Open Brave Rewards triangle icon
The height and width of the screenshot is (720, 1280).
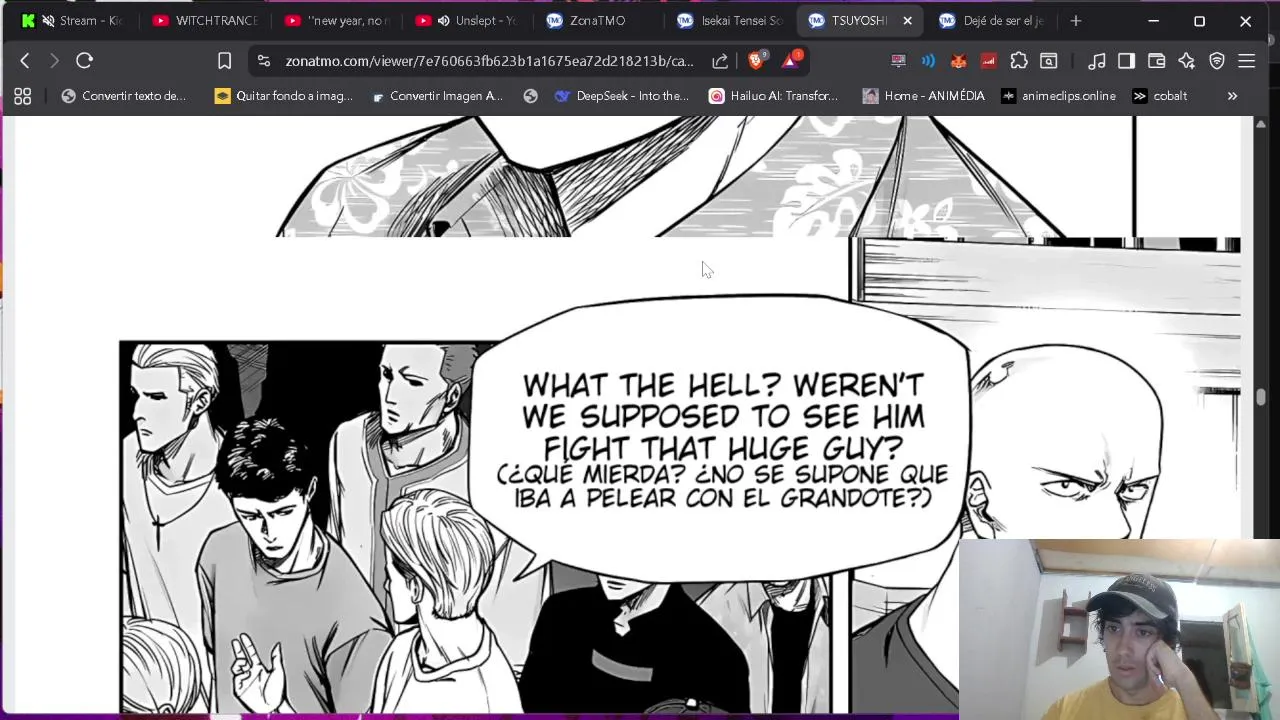[791, 60]
